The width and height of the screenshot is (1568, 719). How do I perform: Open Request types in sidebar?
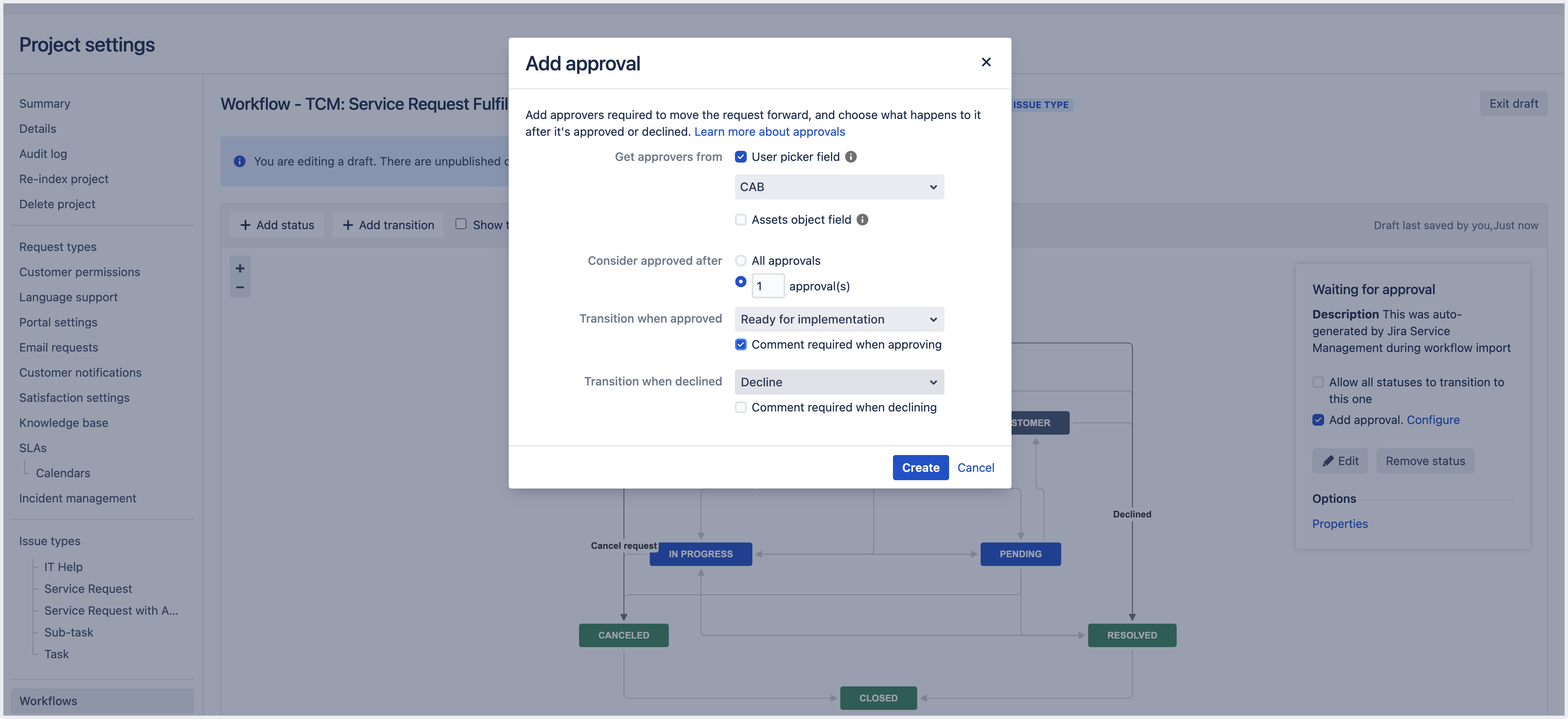click(58, 247)
